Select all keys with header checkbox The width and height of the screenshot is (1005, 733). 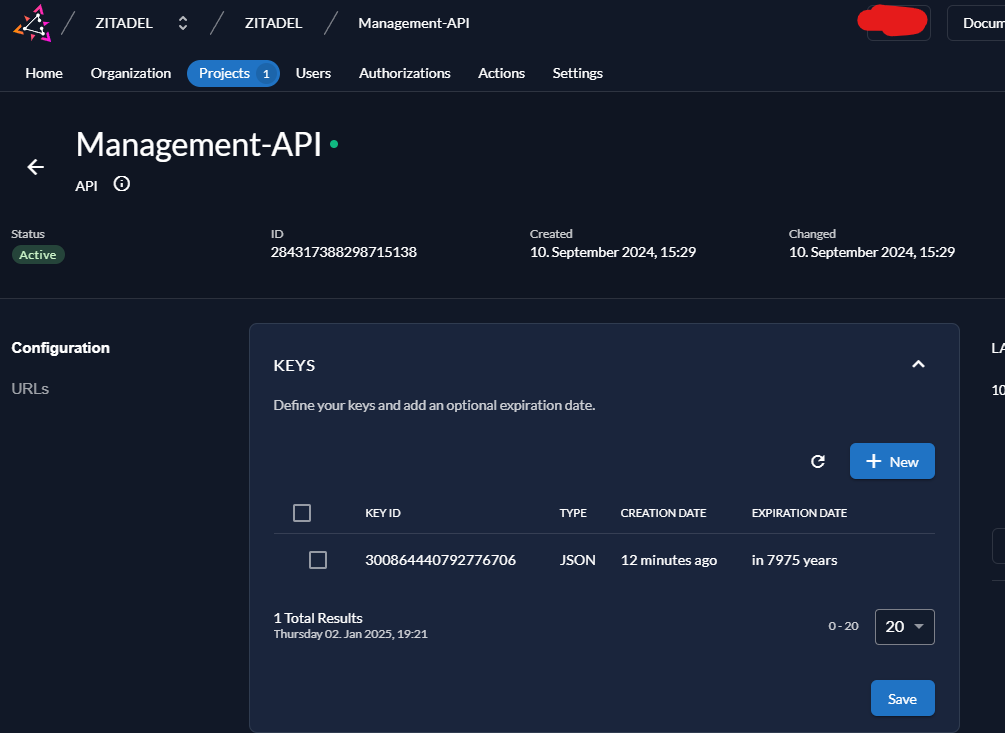point(302,513)
